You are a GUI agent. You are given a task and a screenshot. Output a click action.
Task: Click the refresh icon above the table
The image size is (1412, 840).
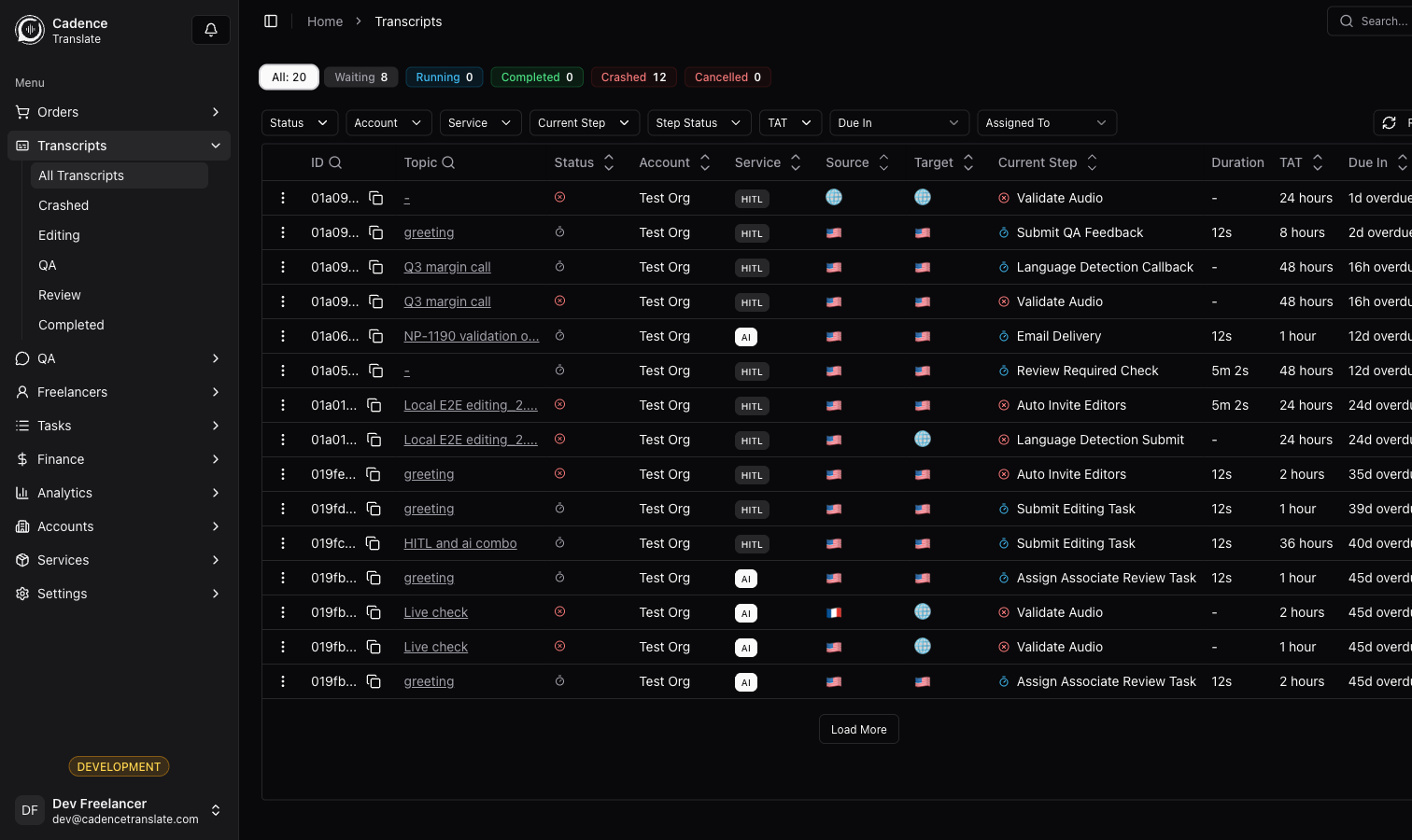tap(1389, 123)
